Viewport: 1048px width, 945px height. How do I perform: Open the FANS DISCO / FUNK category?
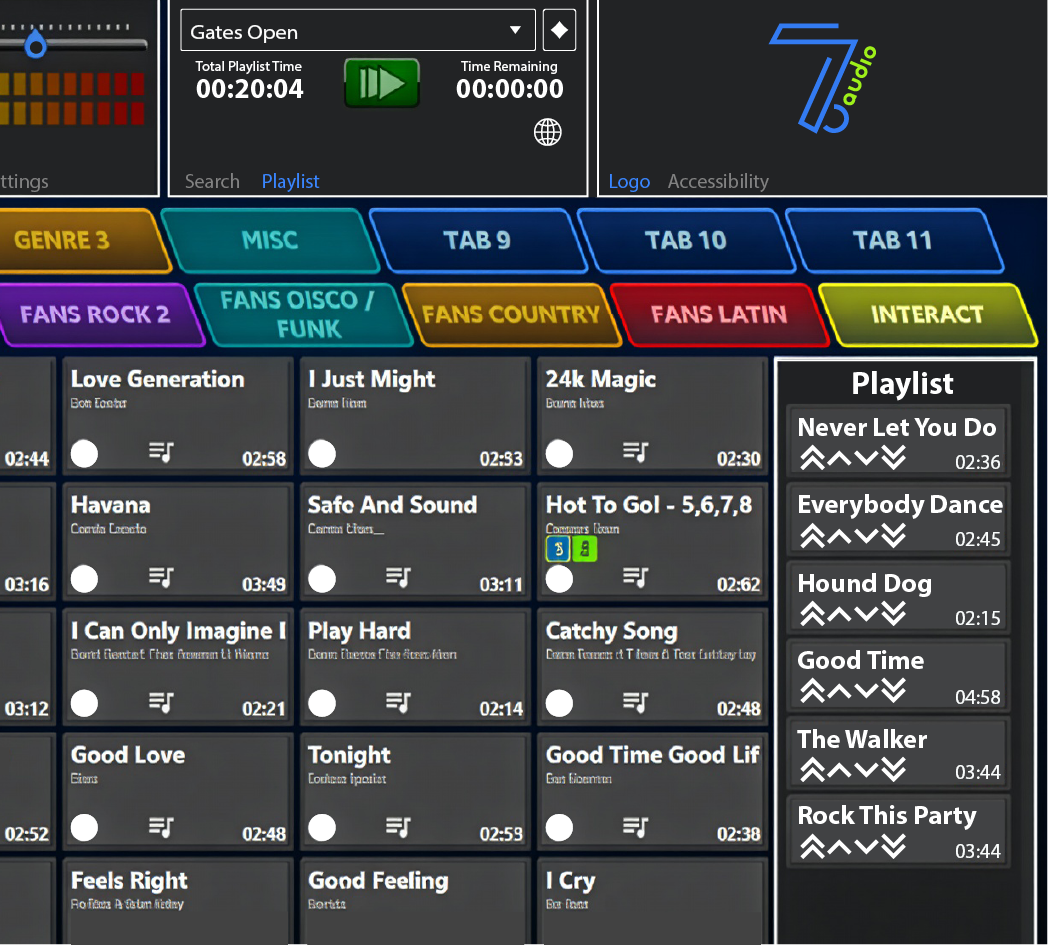click(x=303, y=314)
